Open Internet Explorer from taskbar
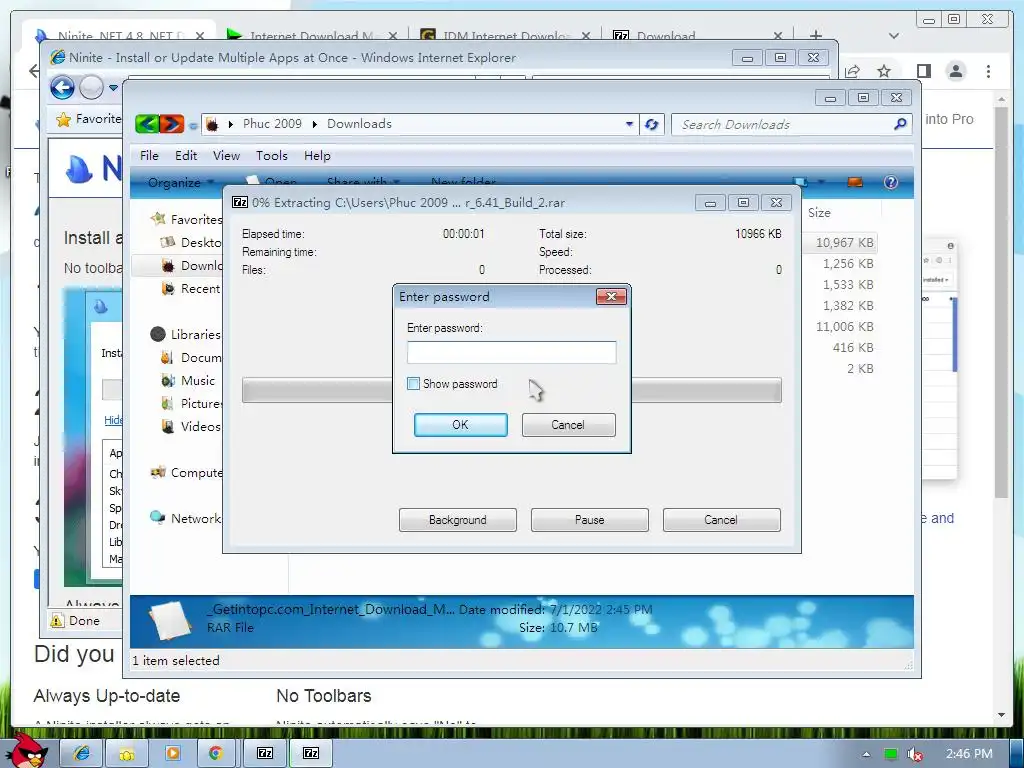Viewport: 1024px width, 768px height. (x=82, y=753)
